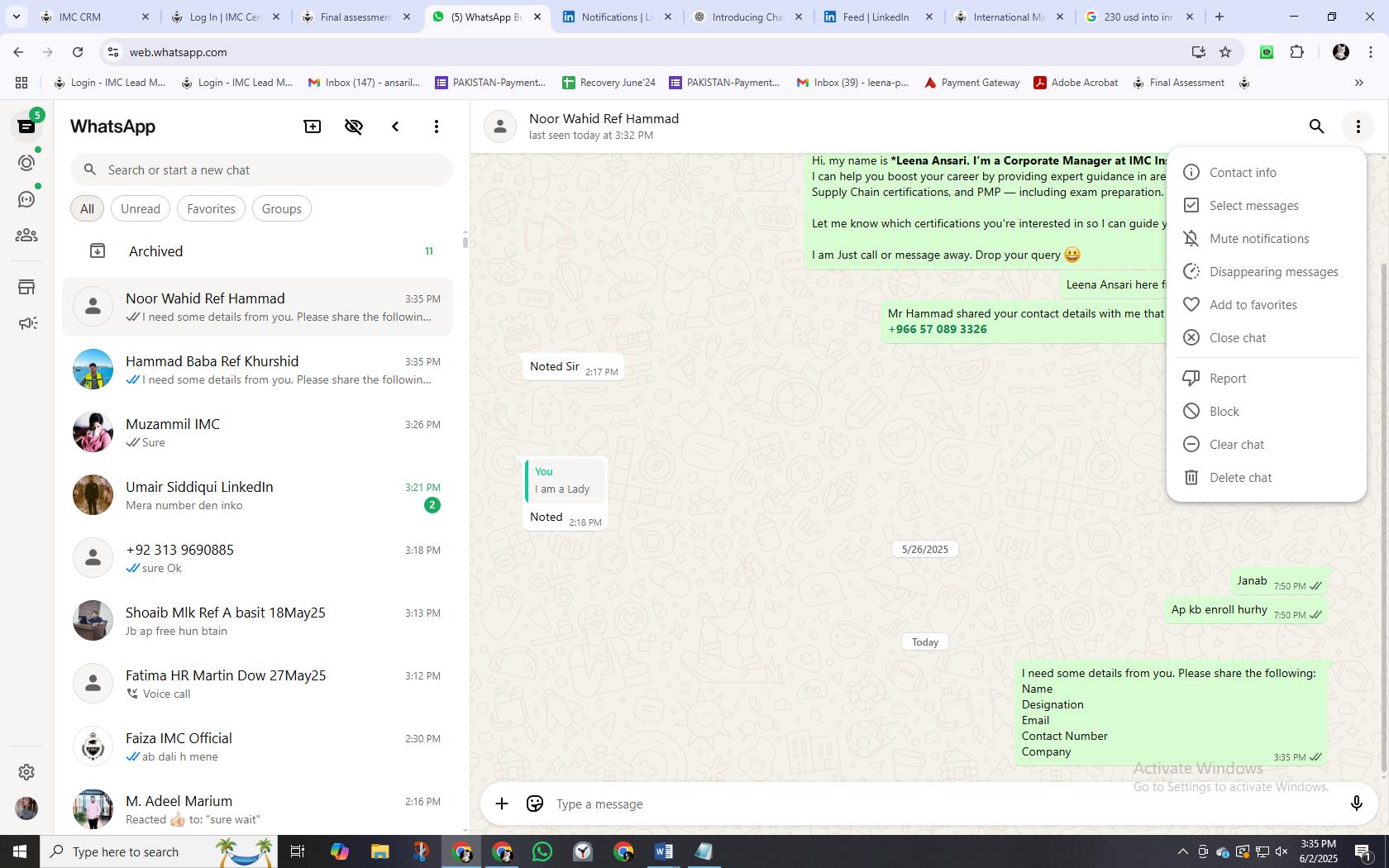1389x868 pixels.
Task: Open chat with Hammad Baba Ref Khurshid
Action: click(x=257, y=370)
